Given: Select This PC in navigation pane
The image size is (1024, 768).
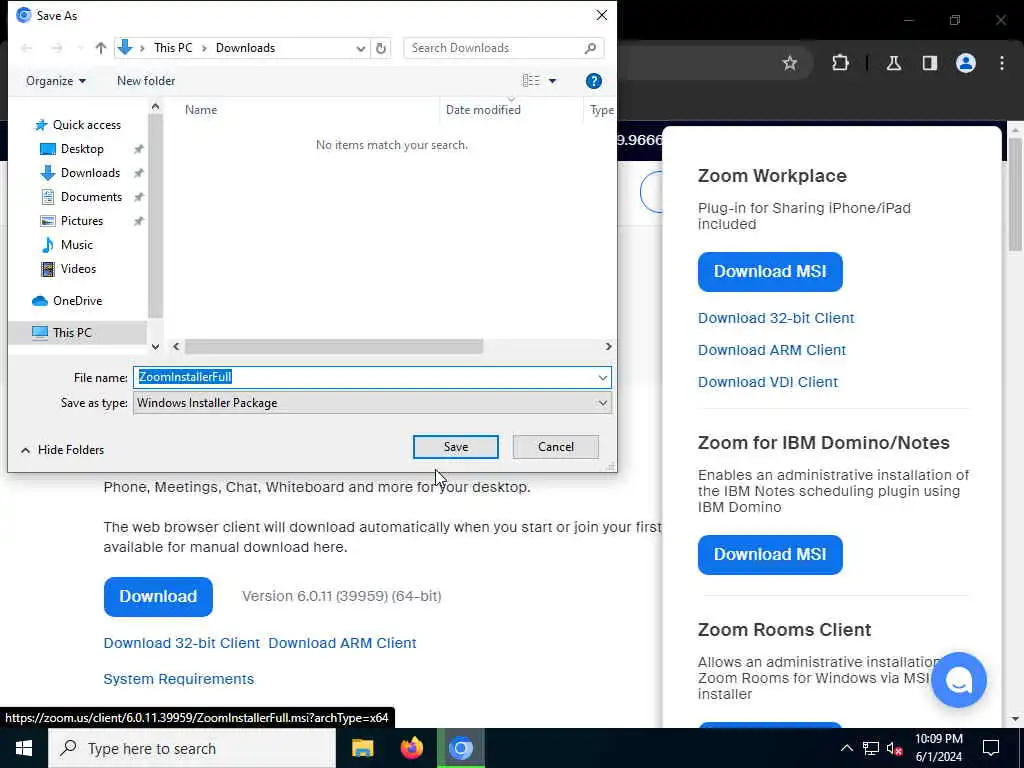Looking at the screenshot, I should 72,332.
